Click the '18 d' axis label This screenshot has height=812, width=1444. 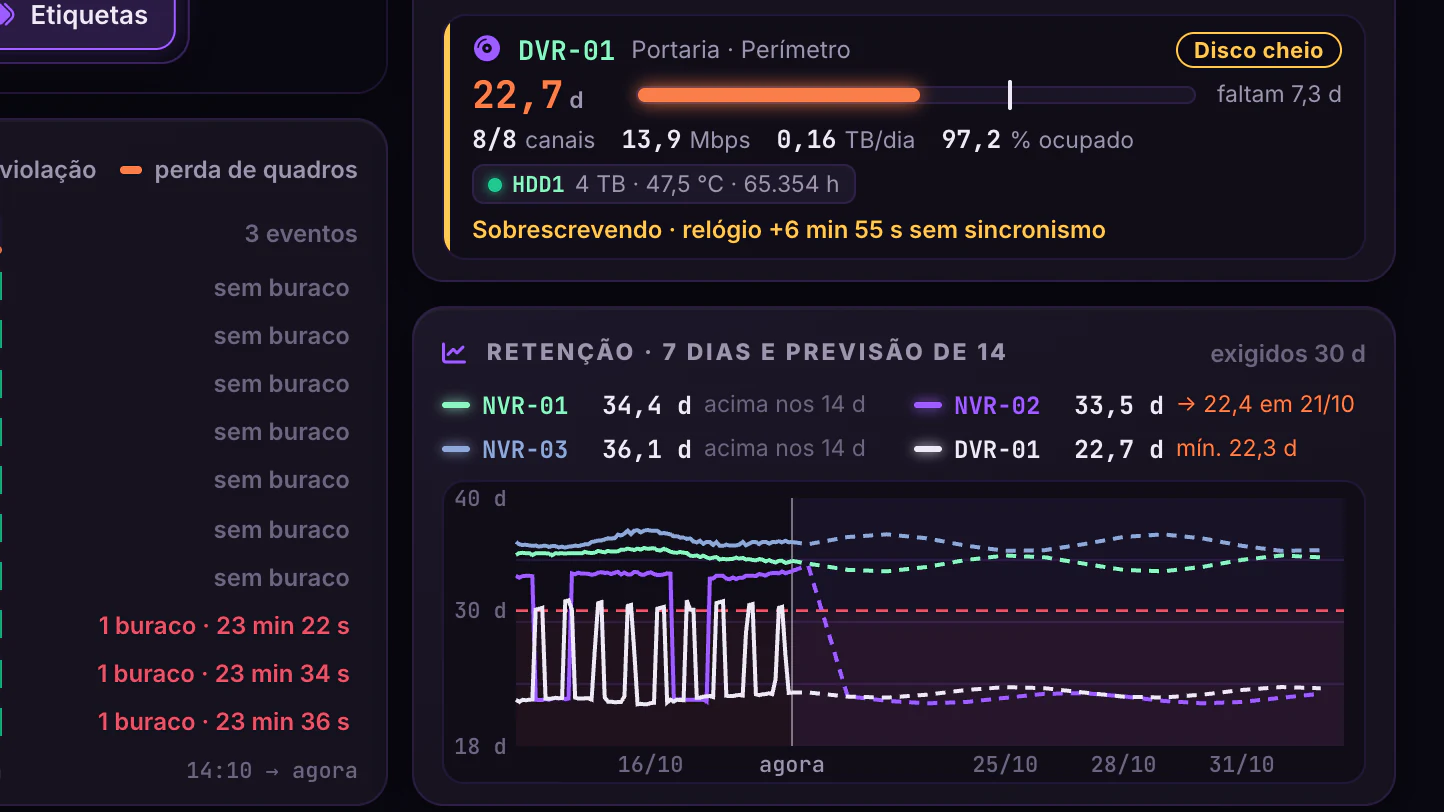click(x=480, y=746)
